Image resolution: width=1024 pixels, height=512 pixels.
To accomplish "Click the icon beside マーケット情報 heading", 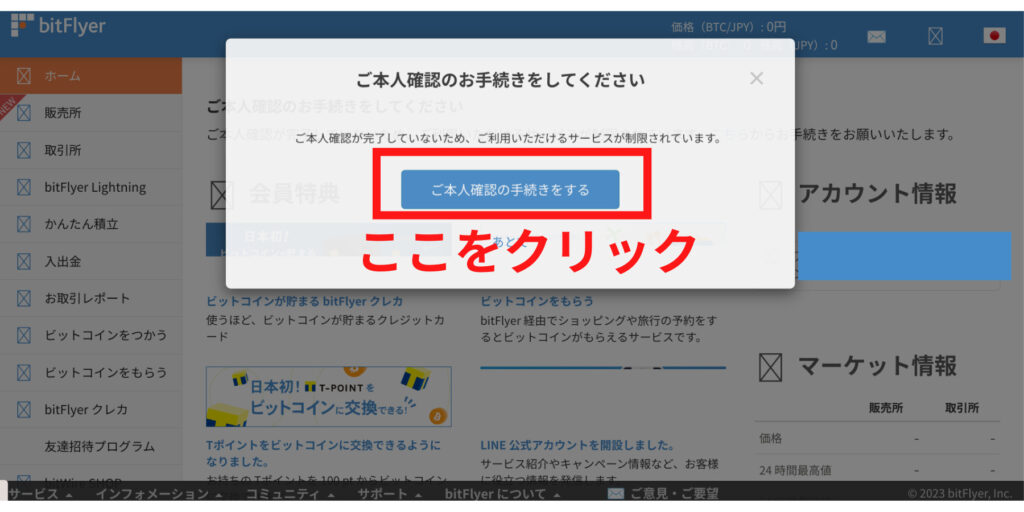I will tap(771, 367).
